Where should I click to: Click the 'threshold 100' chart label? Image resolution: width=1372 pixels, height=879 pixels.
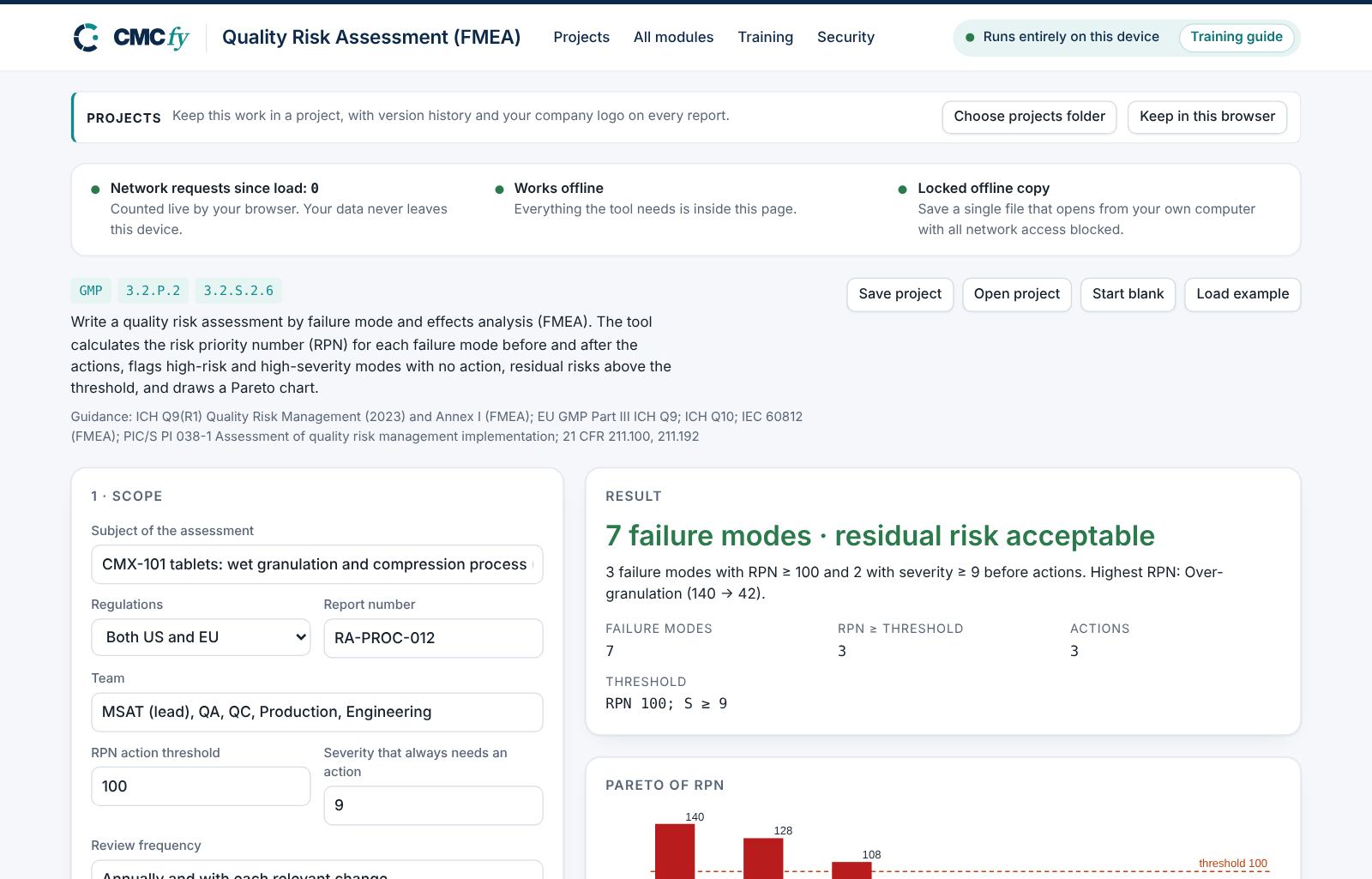click(x=1232, y=864)
